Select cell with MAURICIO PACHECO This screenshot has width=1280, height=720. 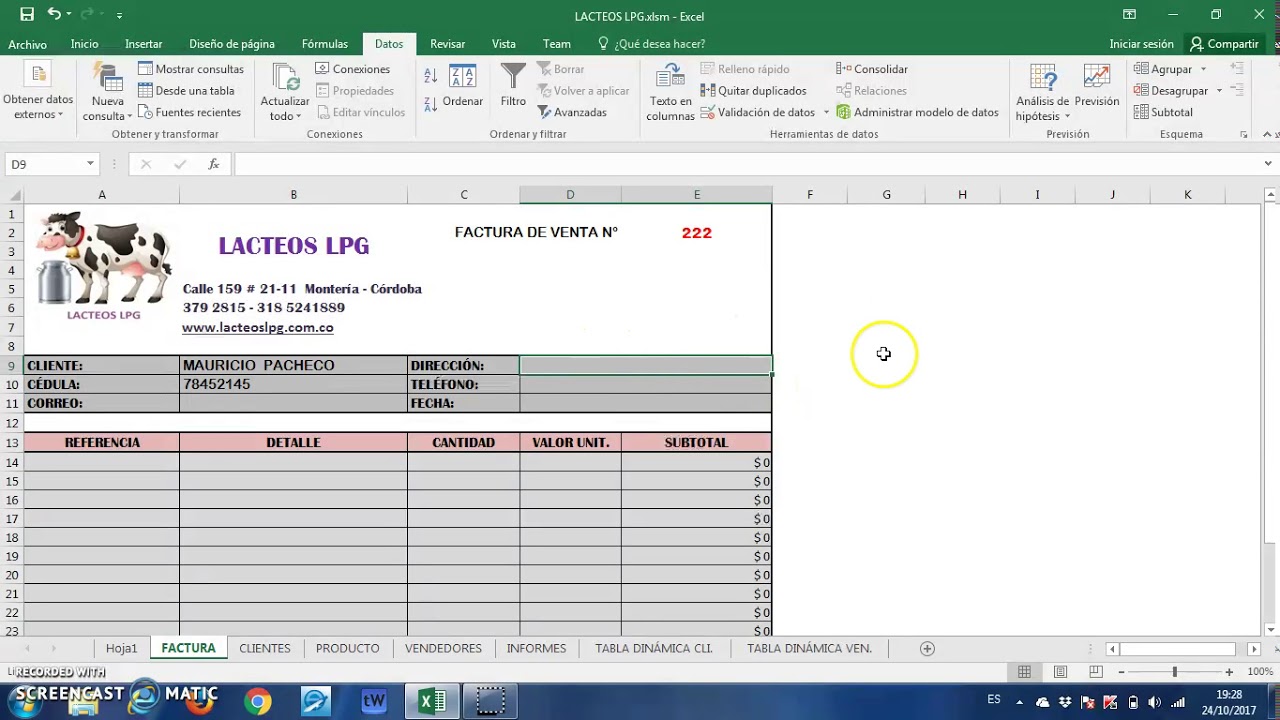coord(293,365)
